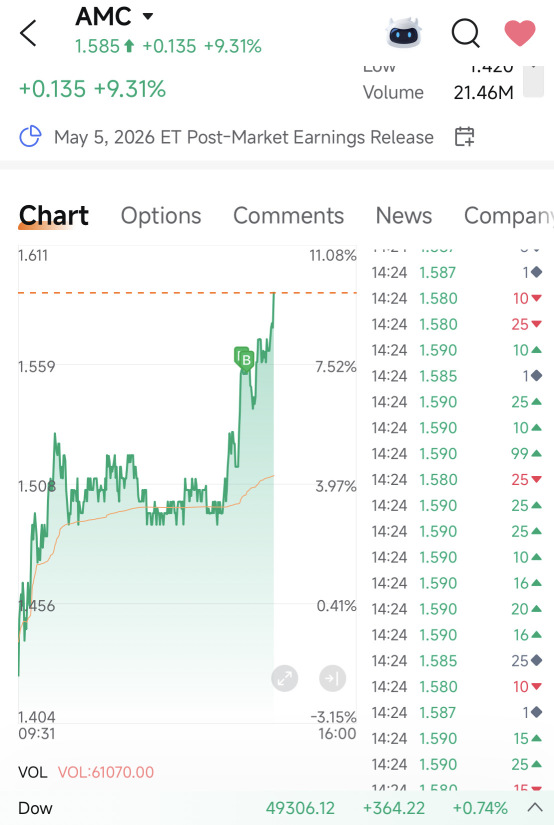Image resolution: width=554 pixels, height=825 pixels.
Task: Open the search magnifier icon
Action: click(x=466, y=33)
